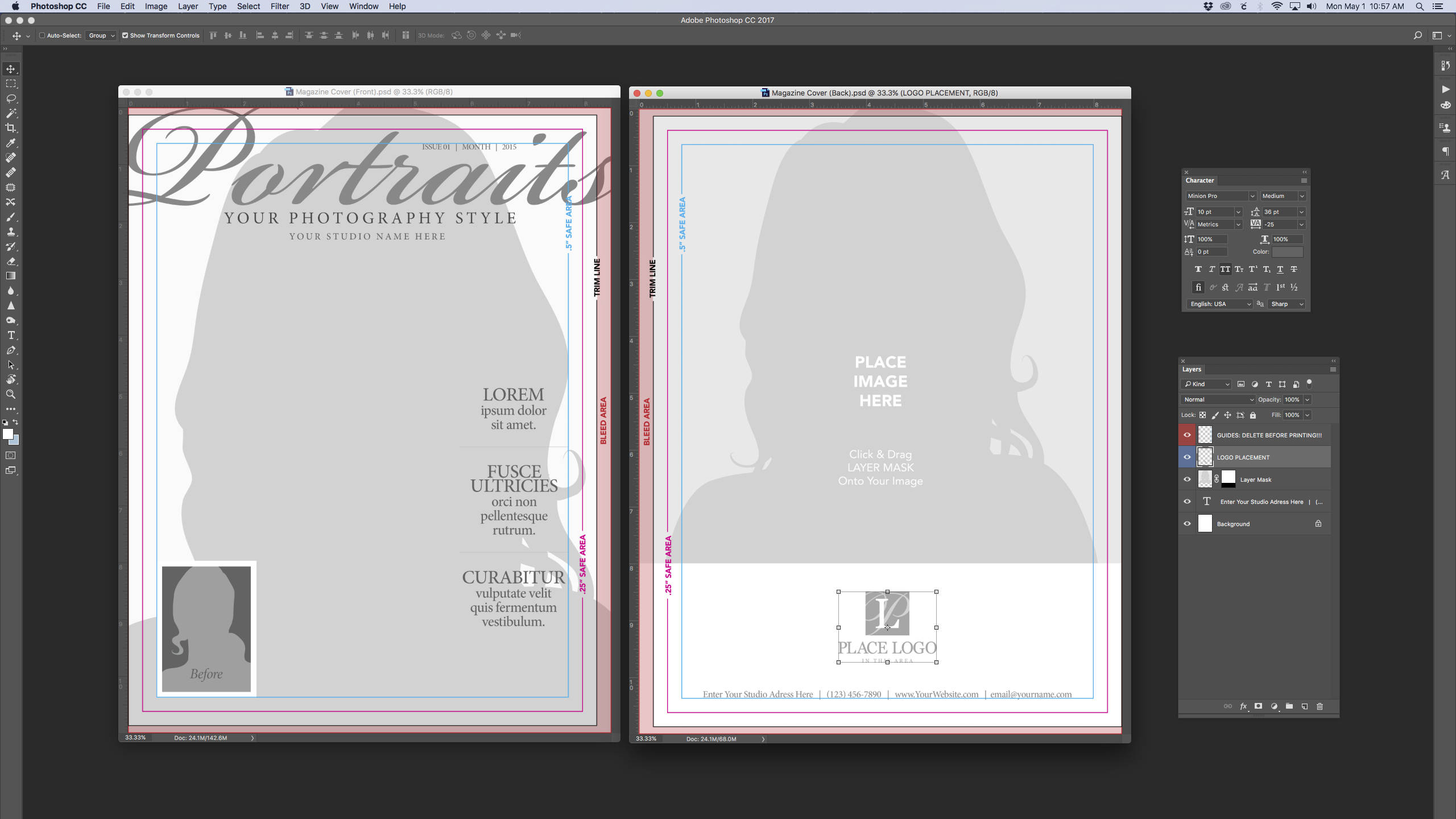Image resolution: width=1456 pixels, height=819 pixels.
Task: Open the blend mode dropdown set to Normal
Action: (1218, 399)
